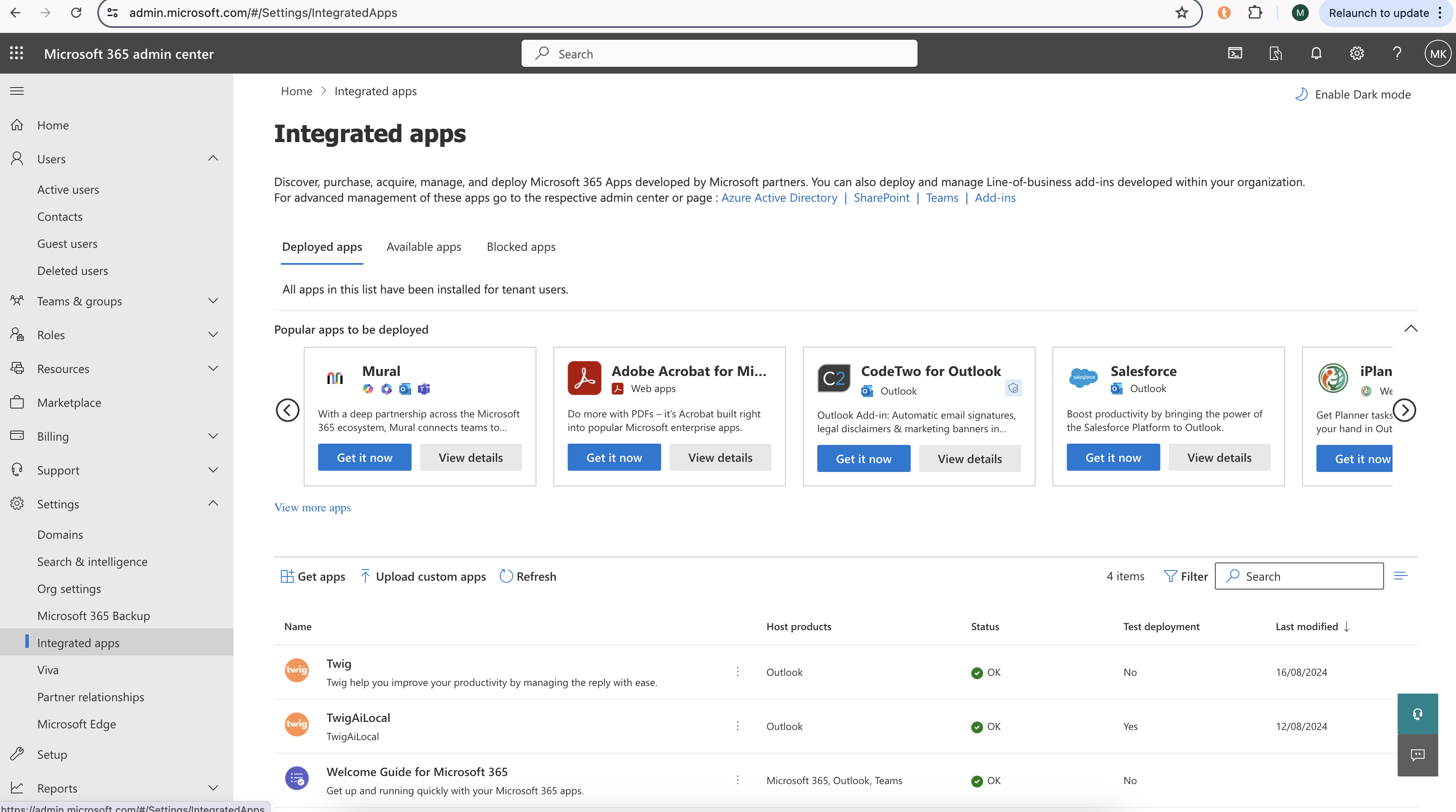Click next arrow in popular apps carousel
The image size is (1456, 812).
[x=1404, y=410]
